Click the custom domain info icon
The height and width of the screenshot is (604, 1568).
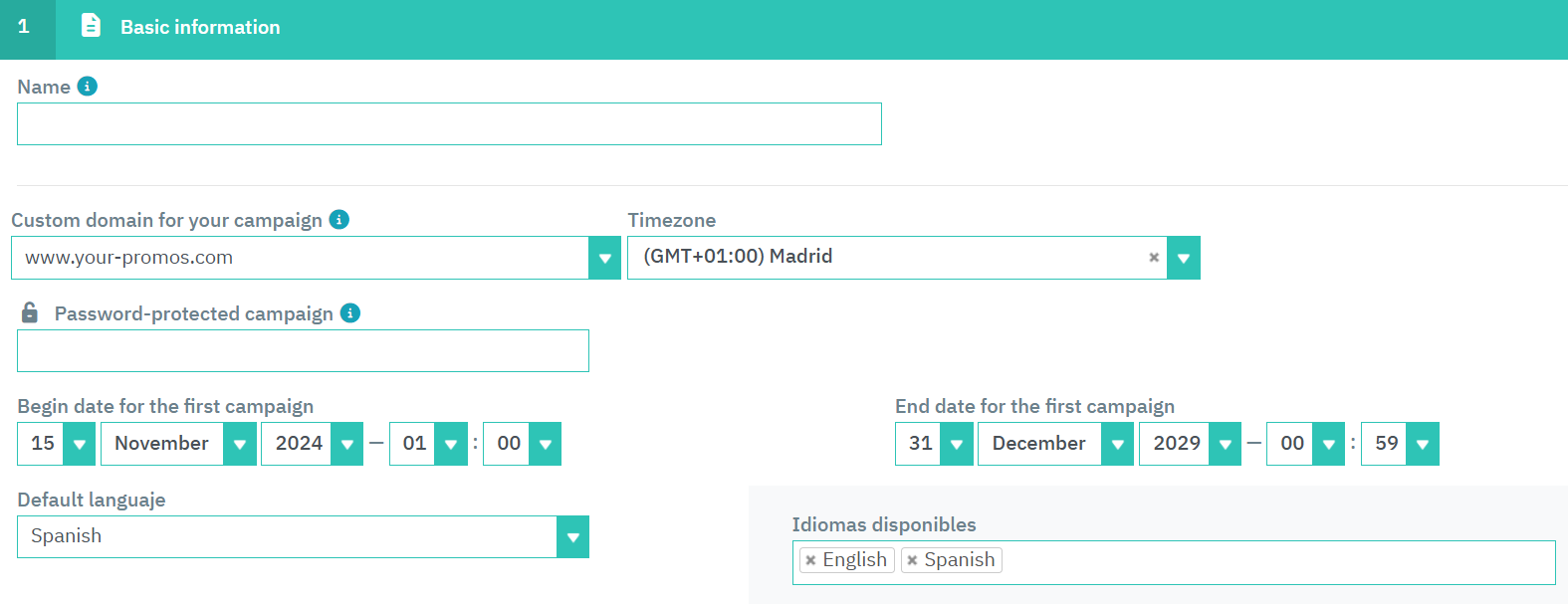[339, 220]
